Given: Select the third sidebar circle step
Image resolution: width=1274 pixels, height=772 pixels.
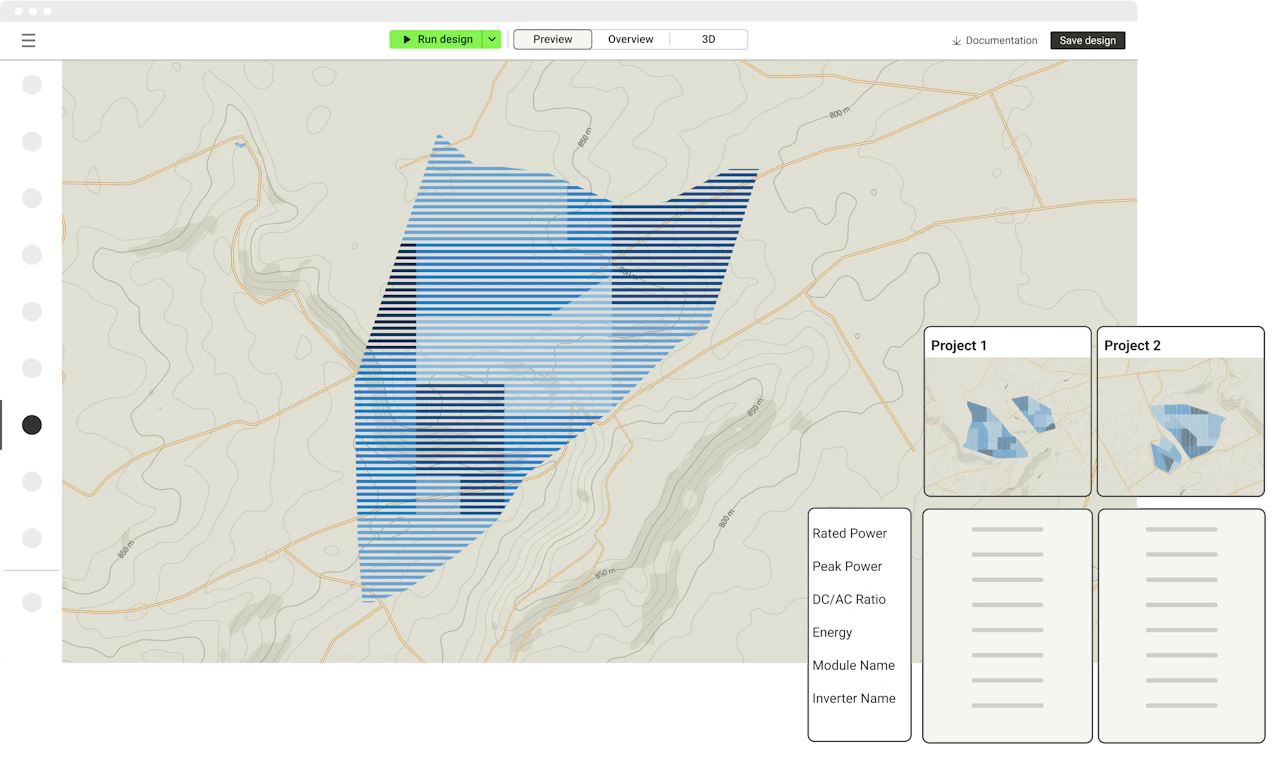Looking at the screenshot, I should coord(32,198).
